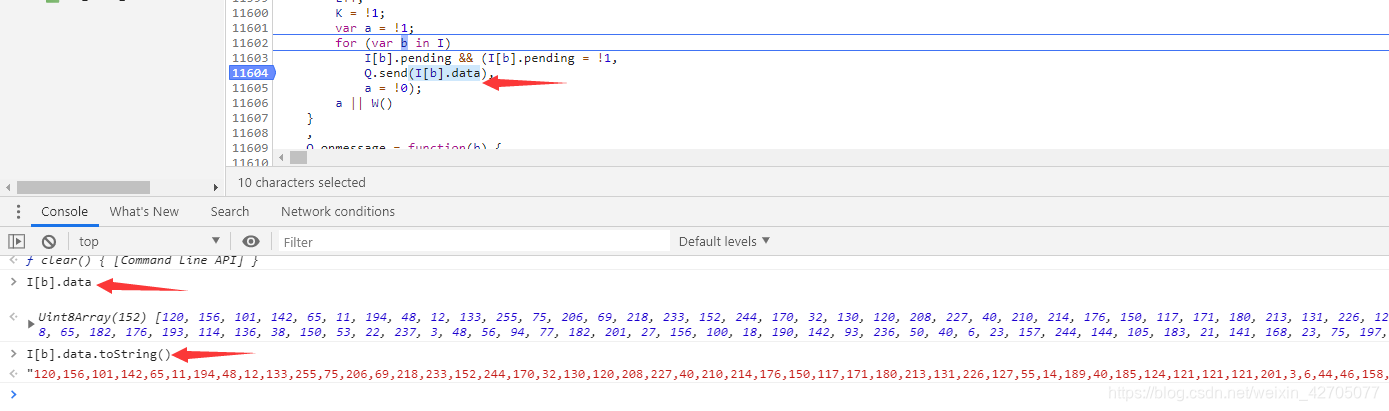Screen dimensions: 1389x411
Task: Toggle a breakpoint on line 11606
Action: (x=249, y=103)
